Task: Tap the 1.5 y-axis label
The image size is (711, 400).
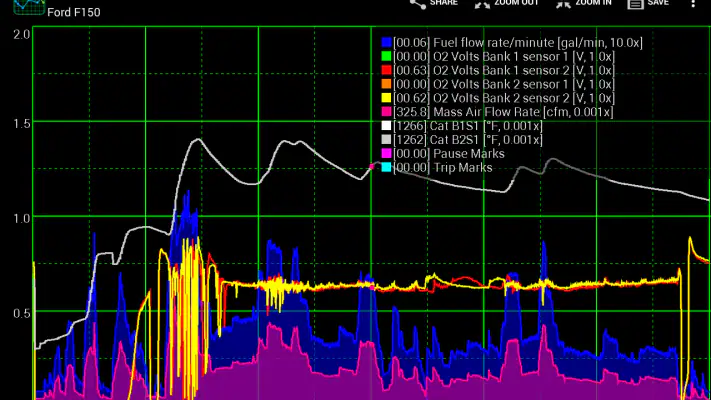Action: (22, 123)
